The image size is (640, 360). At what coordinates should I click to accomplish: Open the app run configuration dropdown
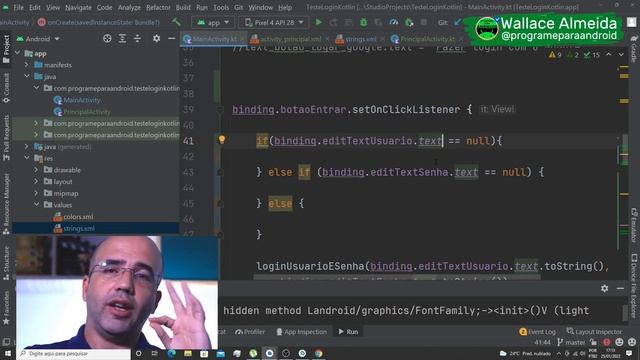tap(213, 22)
